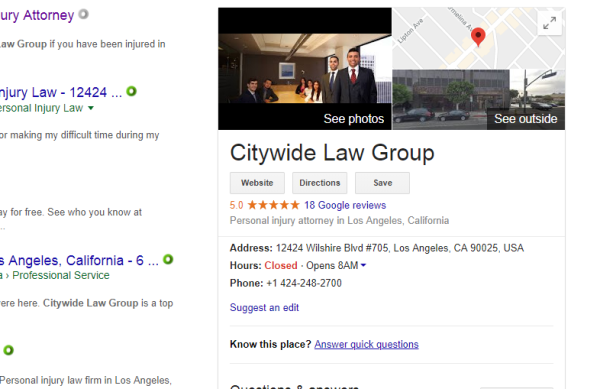Click the gray circle icon beside Injury Attorney
The height and width of the screenshot is (389, 600).
pos(83,15)
